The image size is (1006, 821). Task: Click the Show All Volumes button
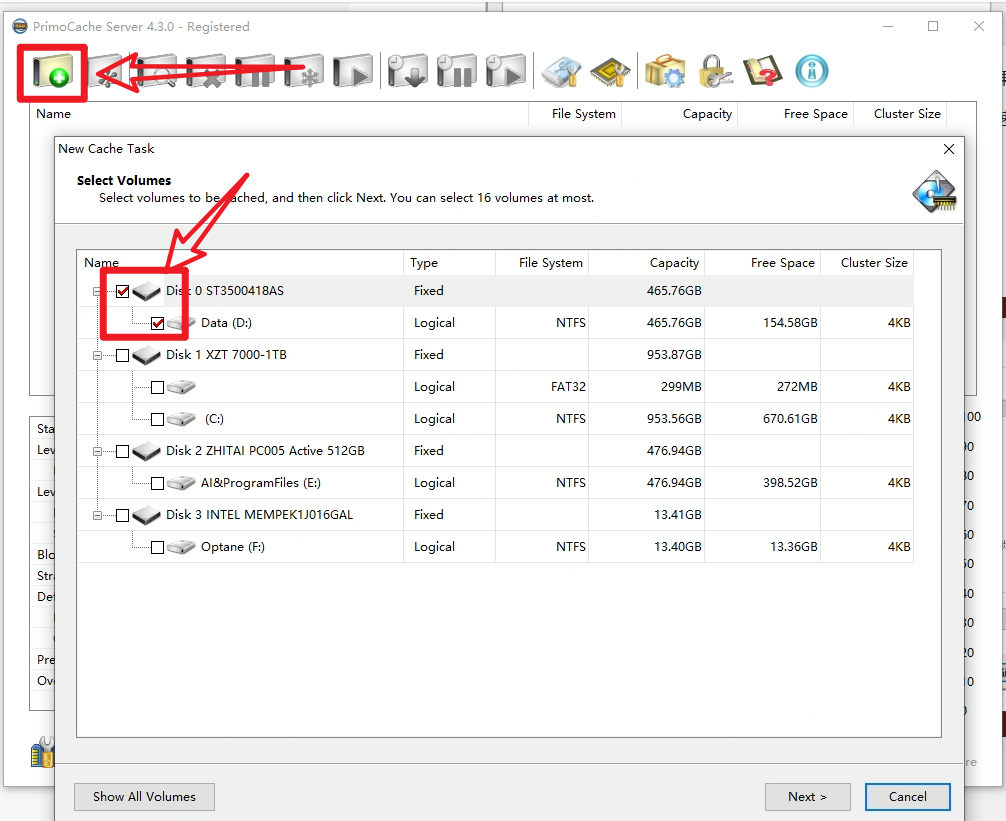(144, 797)
